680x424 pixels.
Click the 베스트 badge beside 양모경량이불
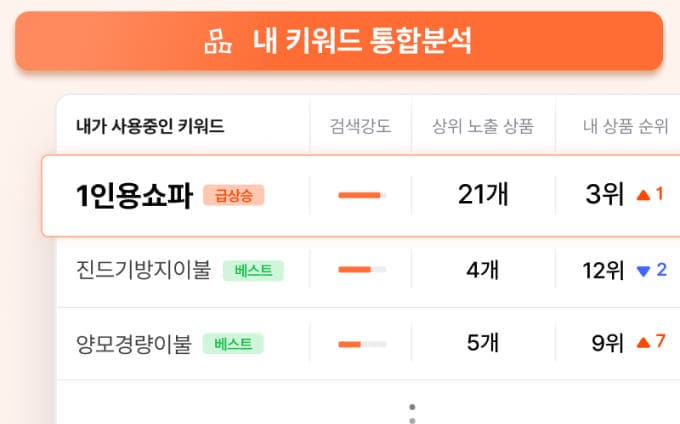click(233, 344)
